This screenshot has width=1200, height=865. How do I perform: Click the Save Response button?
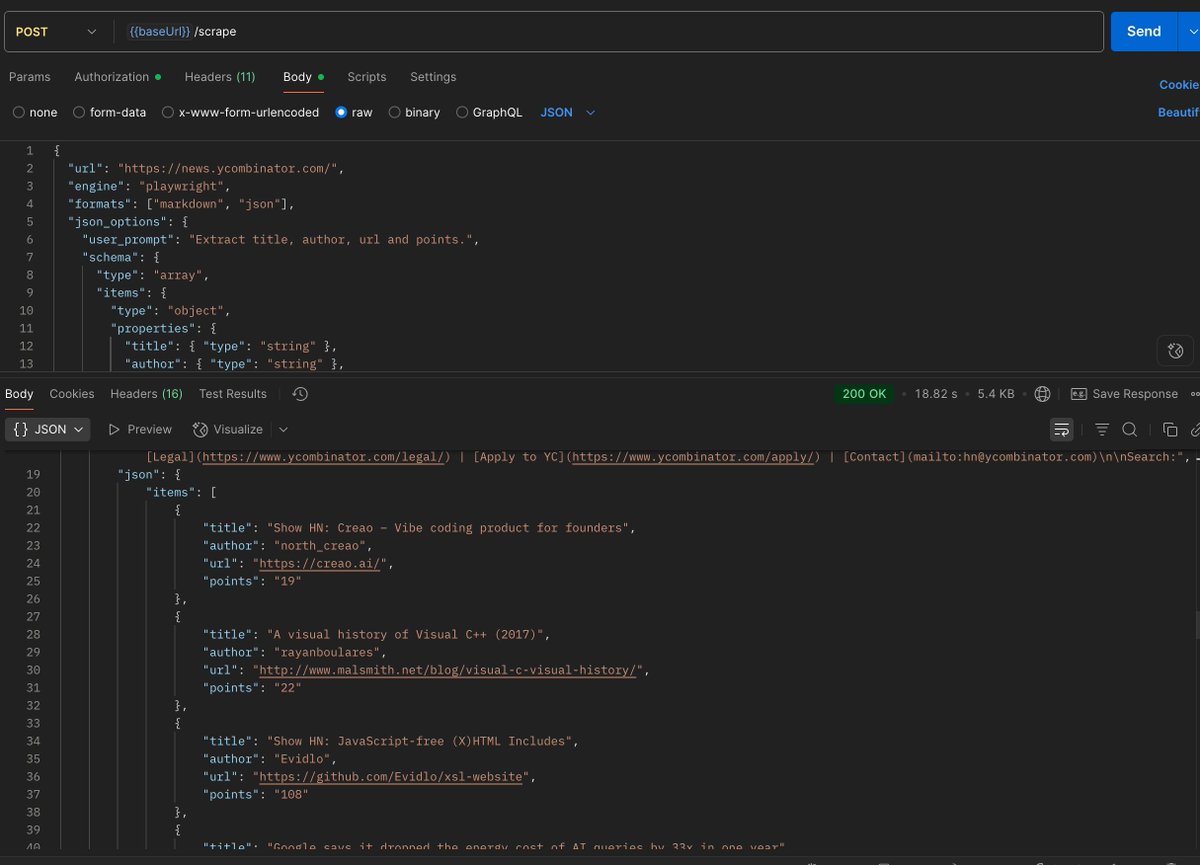(x=1124, y=394)
